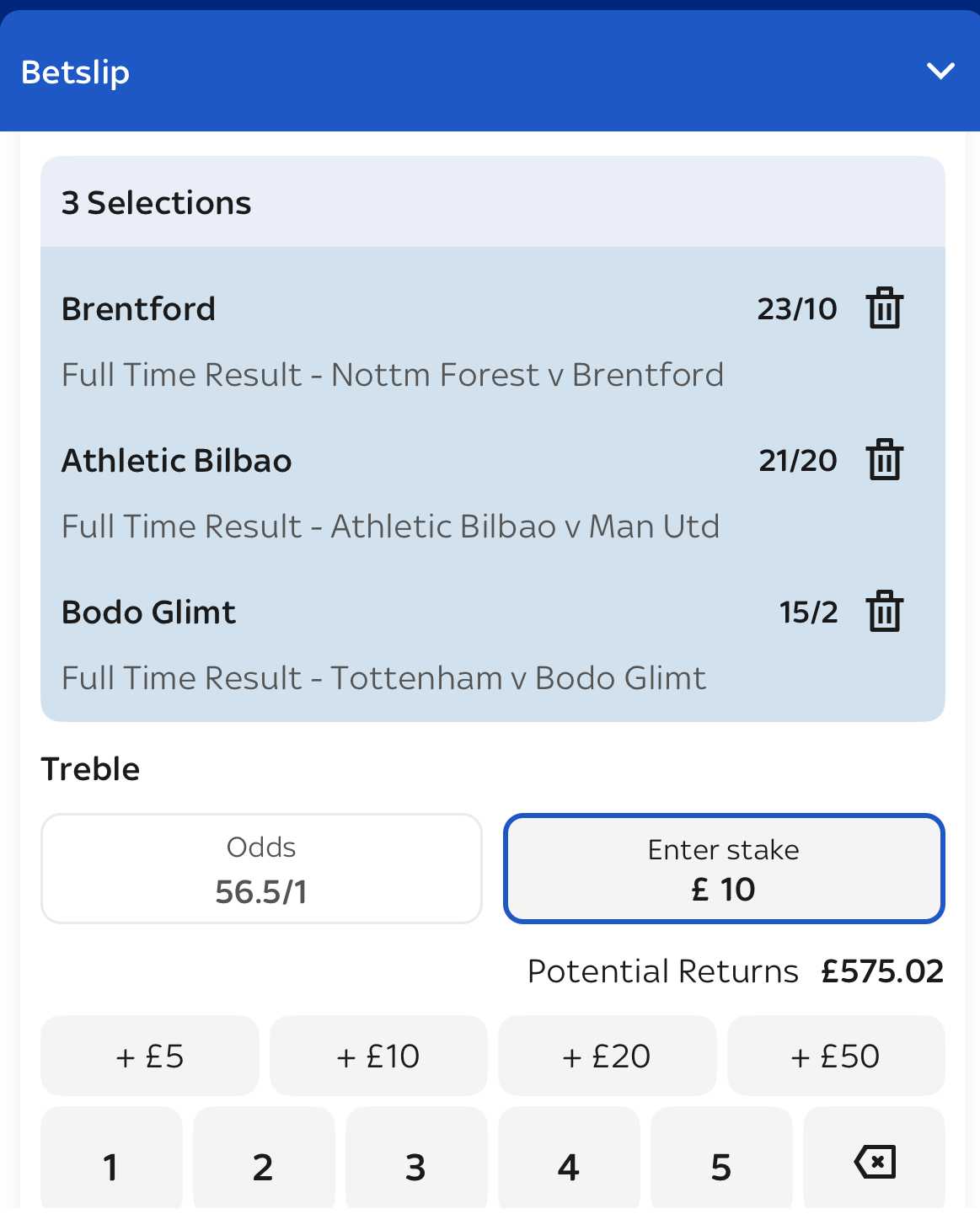Tap number 5 on the keypad
The width and height of the screenshot is (980, 1214).
point(721,1163)
